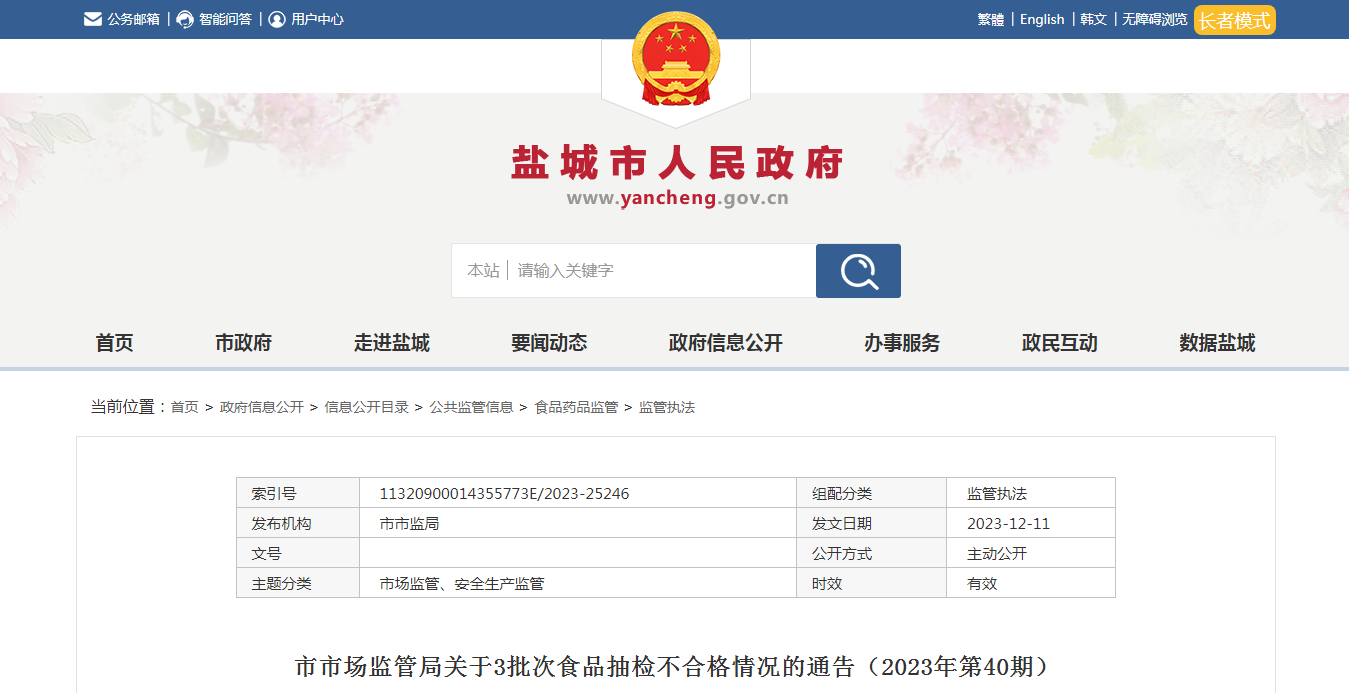Screen dimensions: 1349x693
Task: Type in the 请输入关键字 search field
Action: (660, 271)
